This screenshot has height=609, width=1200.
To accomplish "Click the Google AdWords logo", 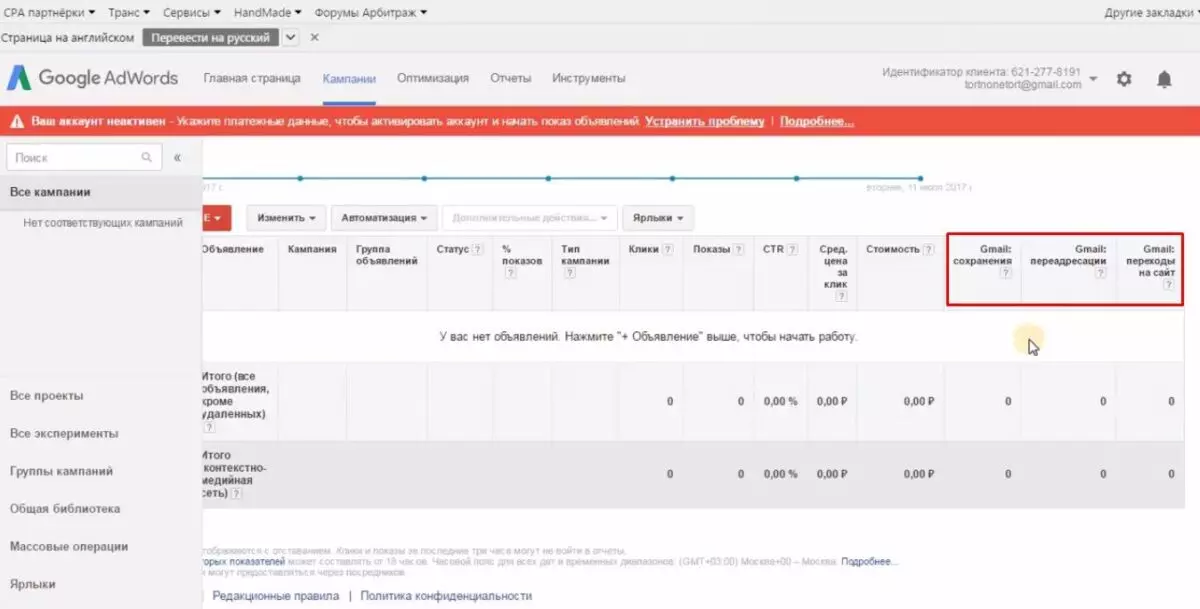I will [x=93, y=78].
